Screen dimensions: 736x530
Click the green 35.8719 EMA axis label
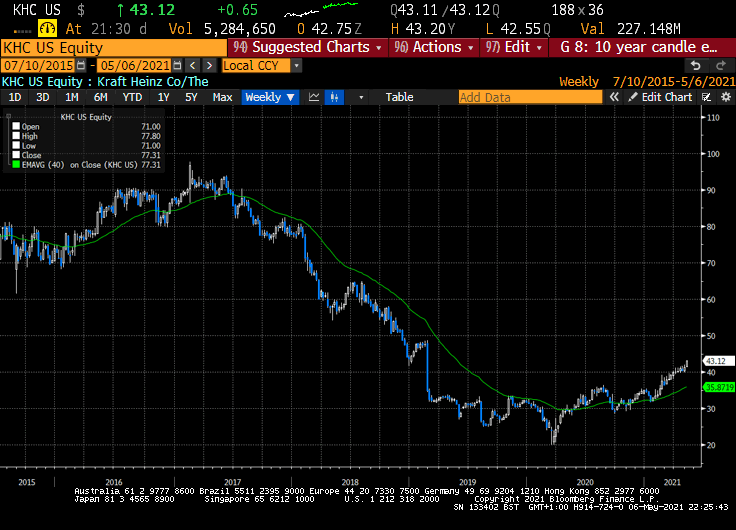click(x=719, y=387)
